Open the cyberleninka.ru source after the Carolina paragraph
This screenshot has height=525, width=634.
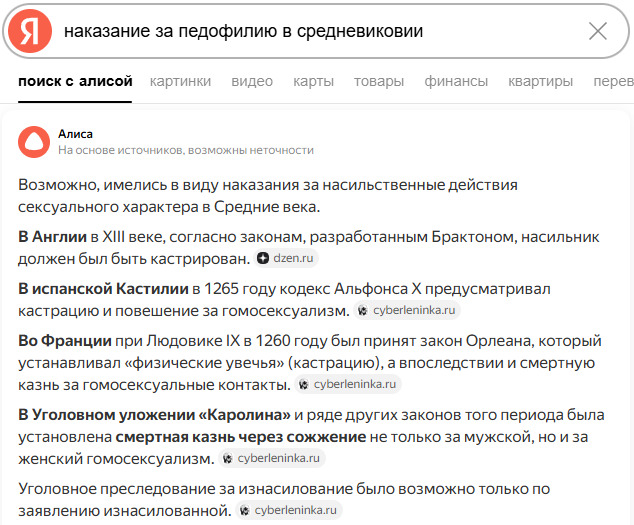[273, 458]
